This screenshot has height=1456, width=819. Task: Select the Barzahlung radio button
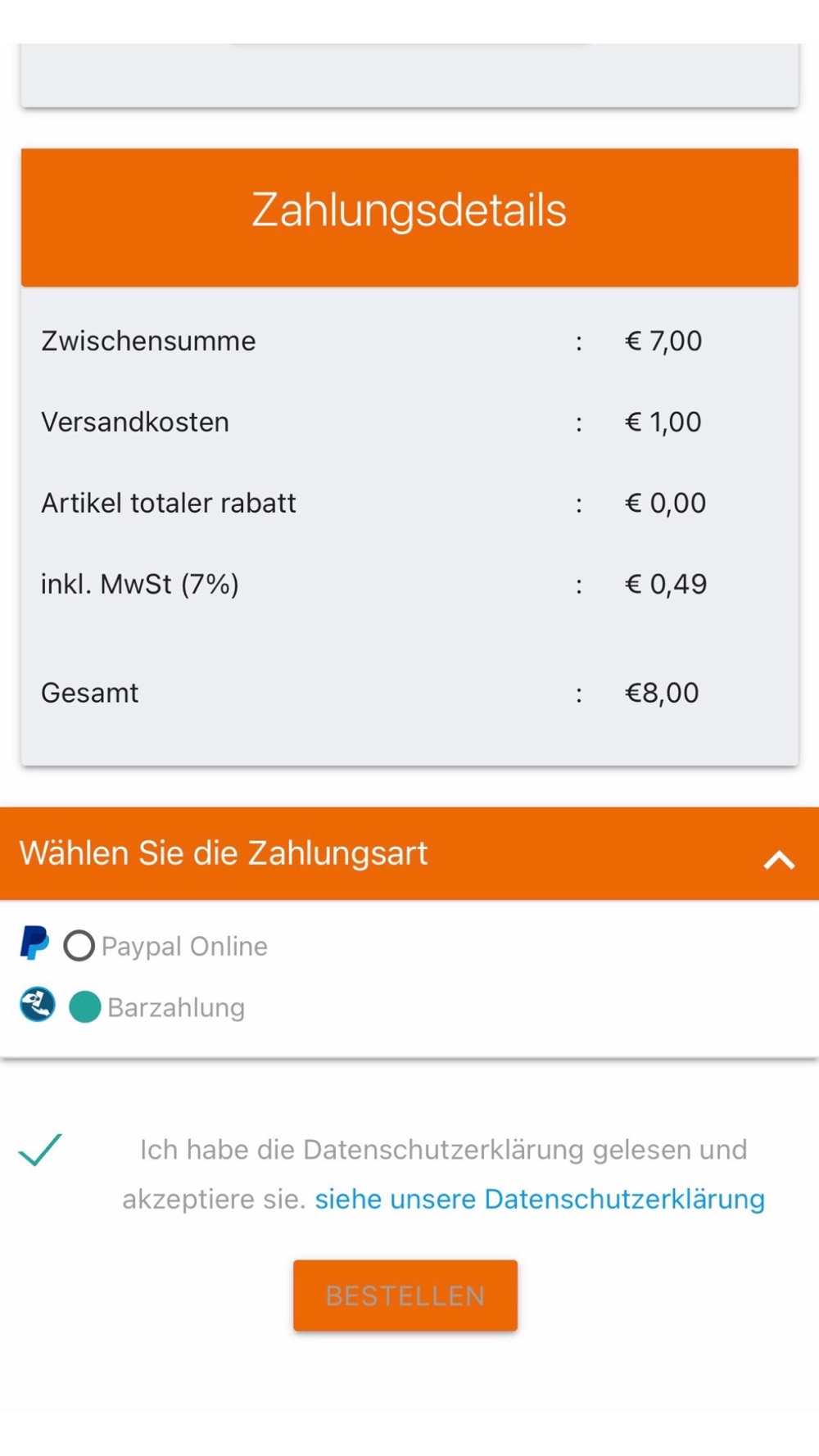(x=85, y=1007)
